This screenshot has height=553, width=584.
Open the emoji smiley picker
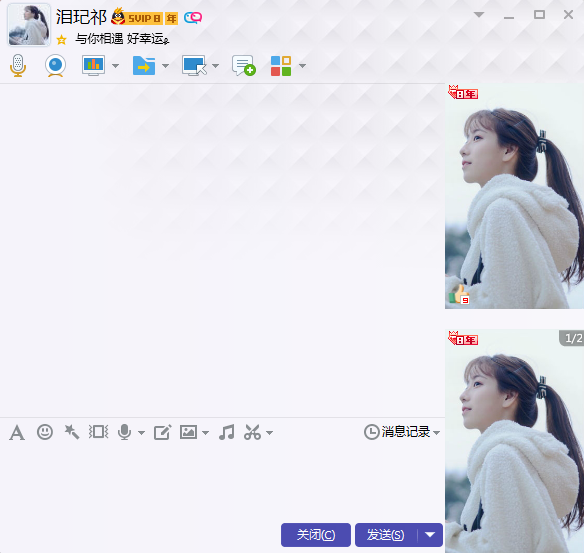(x=45, y=432)
